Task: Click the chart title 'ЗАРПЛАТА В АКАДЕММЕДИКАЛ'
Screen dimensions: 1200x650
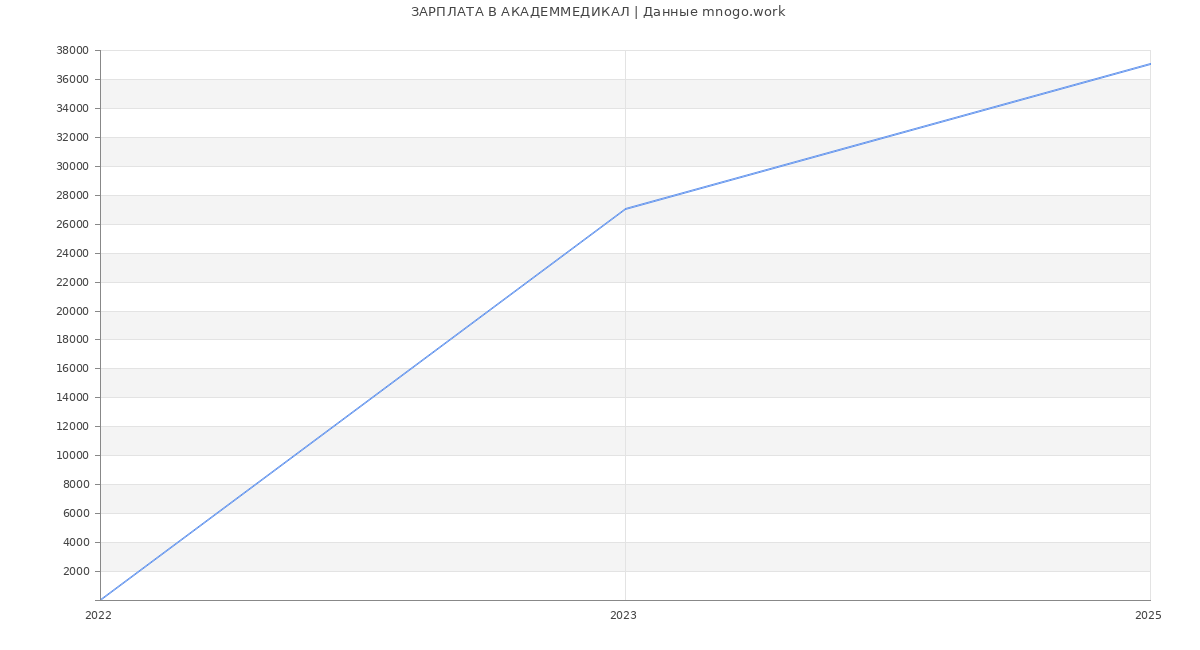Action: pyautogui.click(x=520, y=12)
